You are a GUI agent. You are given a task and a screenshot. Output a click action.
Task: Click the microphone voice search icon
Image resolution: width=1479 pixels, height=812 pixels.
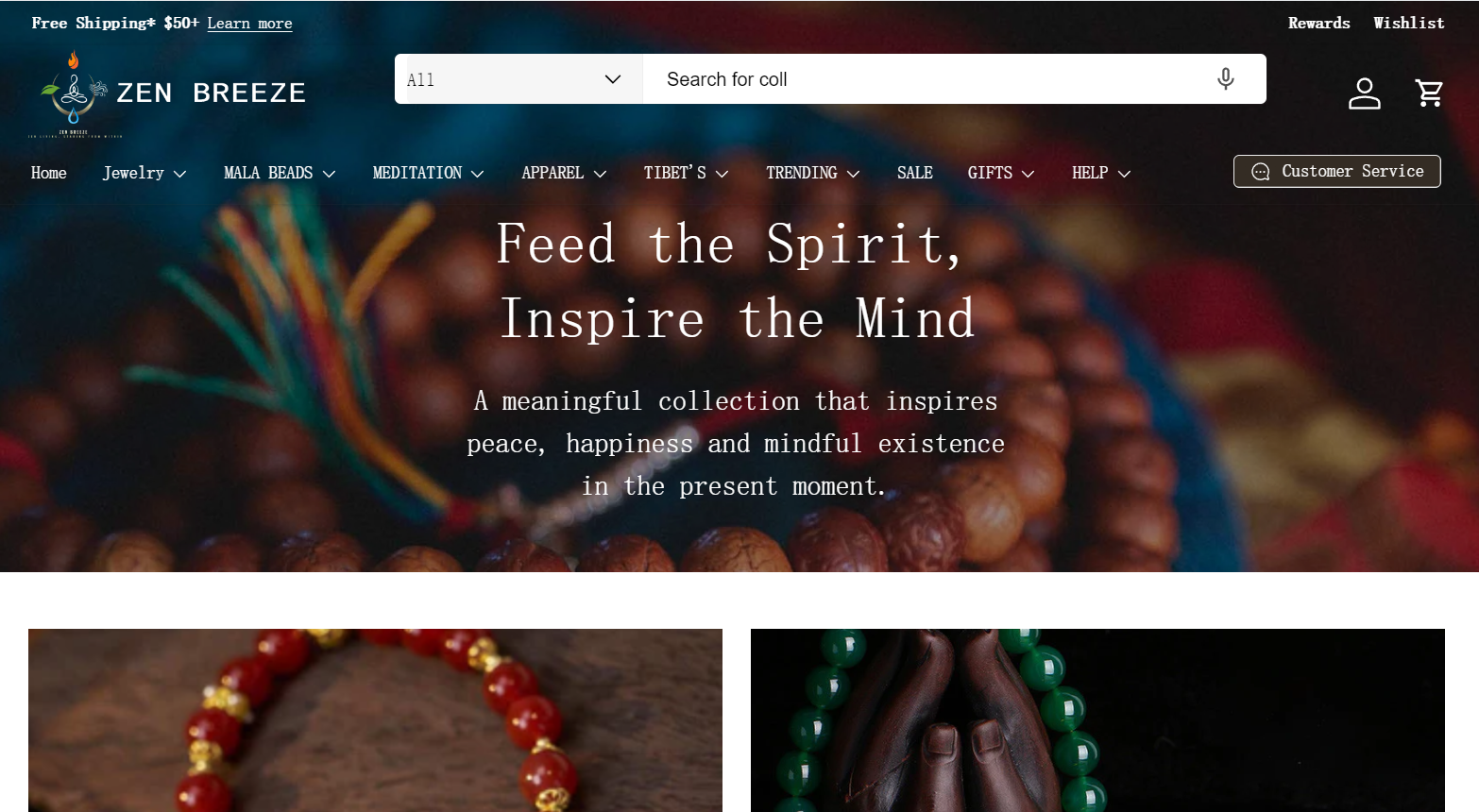tap(1225, 79)
